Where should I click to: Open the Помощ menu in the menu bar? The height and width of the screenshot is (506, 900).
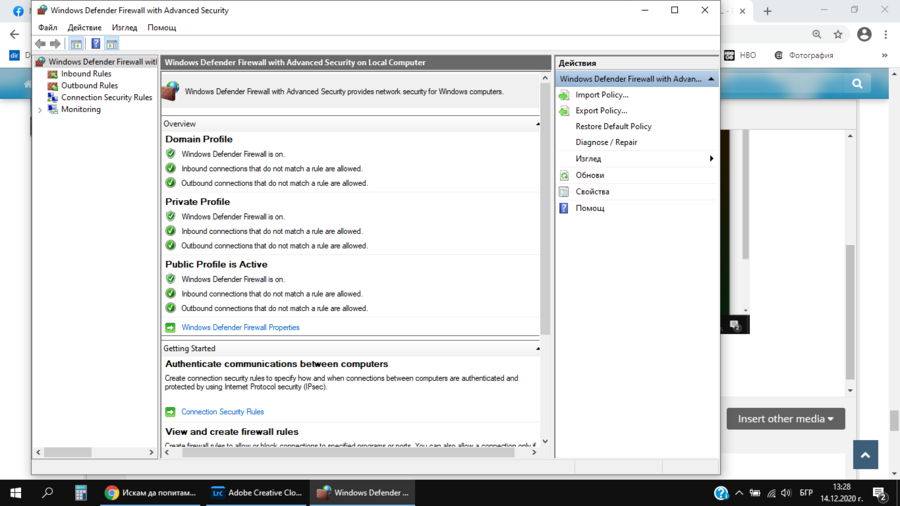tap(162, 28)
